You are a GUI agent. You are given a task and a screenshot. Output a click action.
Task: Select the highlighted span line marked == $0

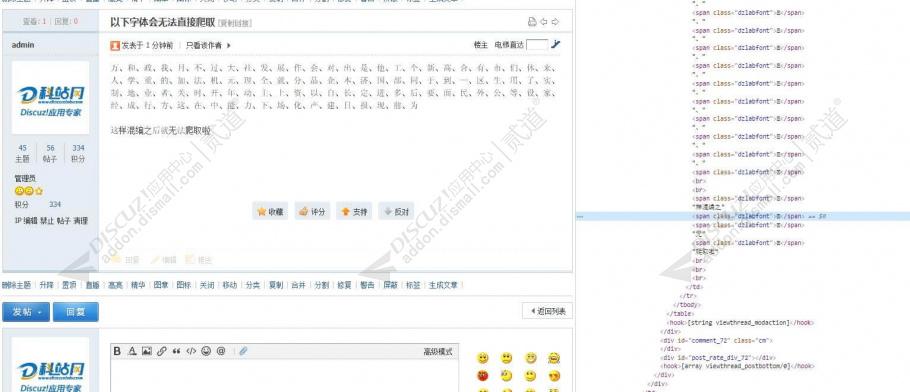[743, 216]
